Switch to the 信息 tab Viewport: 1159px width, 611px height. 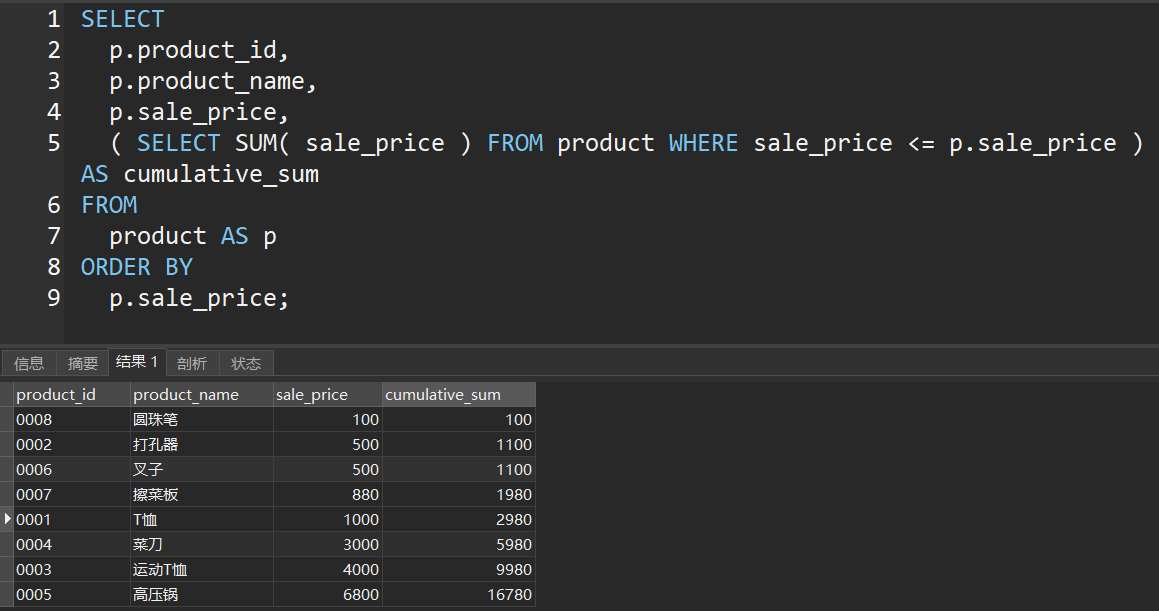click(x=29, y=363)
